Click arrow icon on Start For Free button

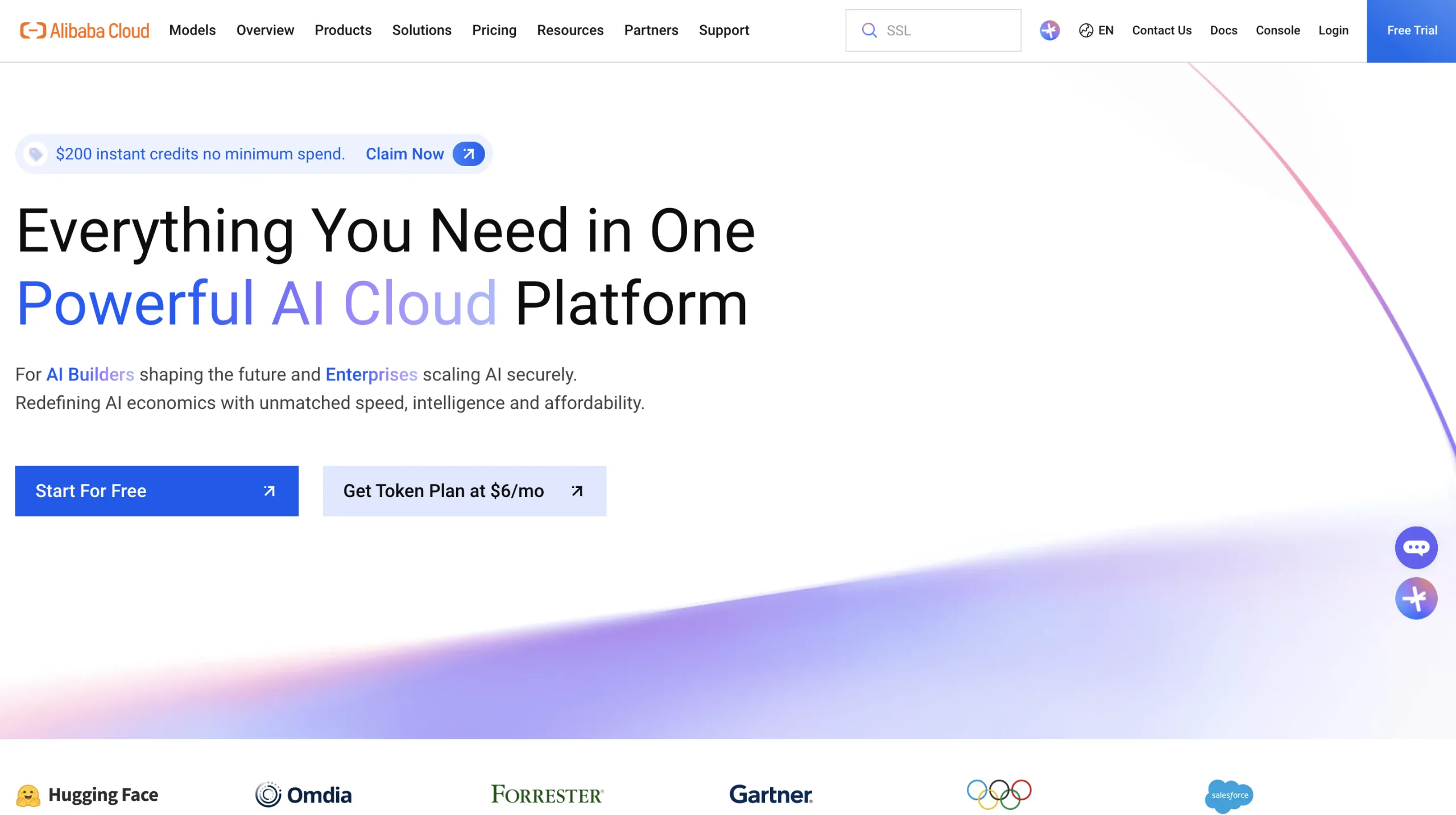click(270, 490)
